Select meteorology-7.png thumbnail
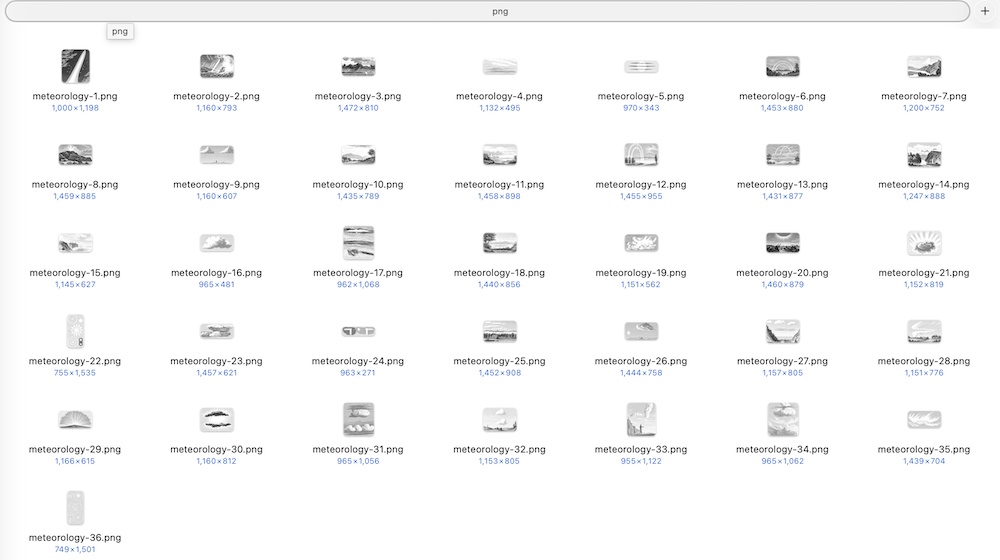 coord(923,66)
